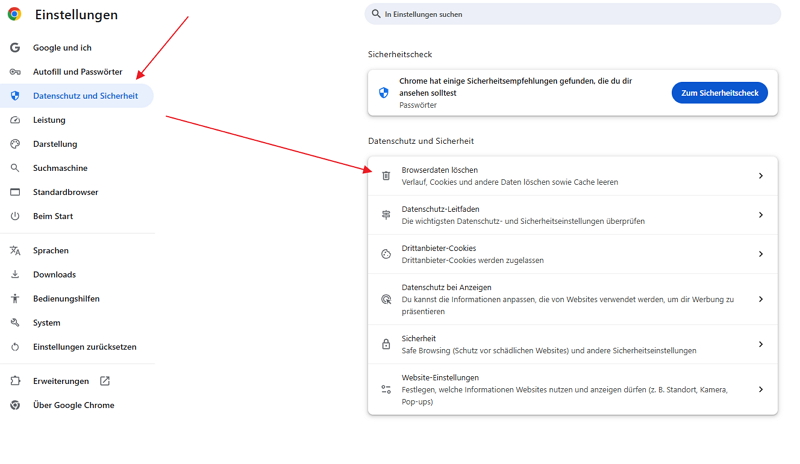Open Drittanbieter-Cookies via its chevron arrow

click(x=760, y=254)
